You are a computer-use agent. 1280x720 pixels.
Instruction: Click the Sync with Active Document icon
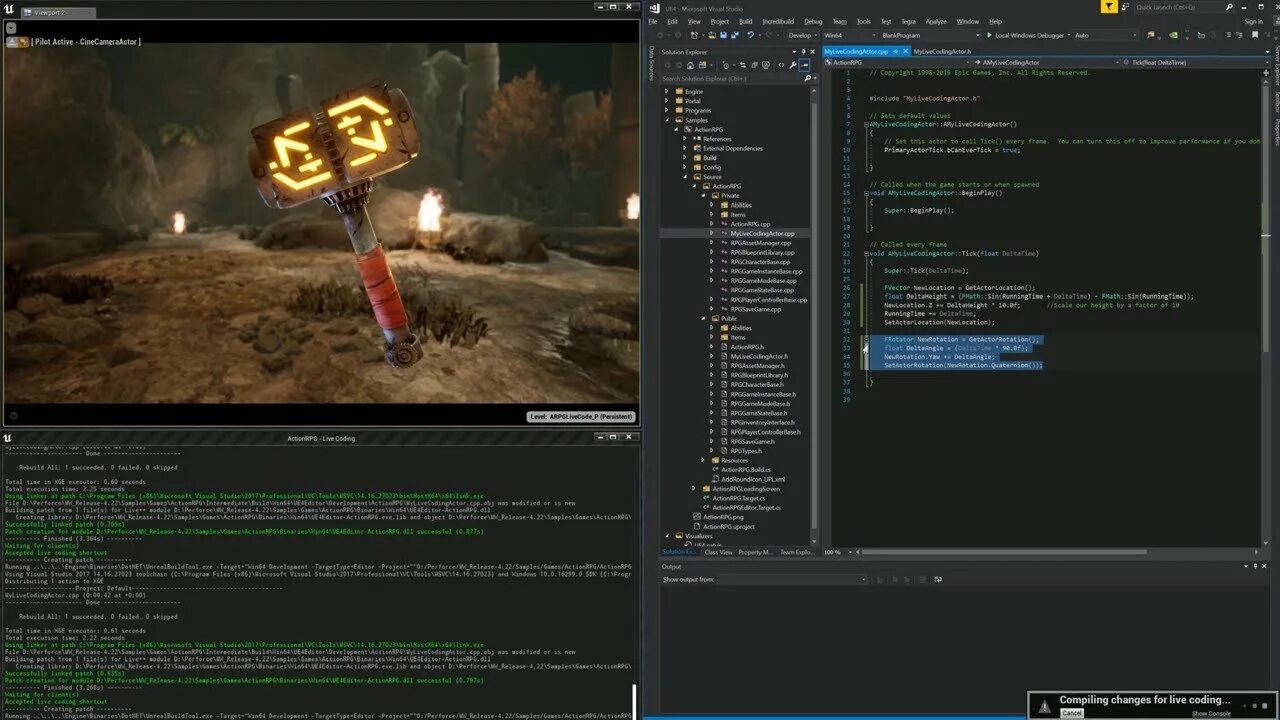[x=742, y=65]
